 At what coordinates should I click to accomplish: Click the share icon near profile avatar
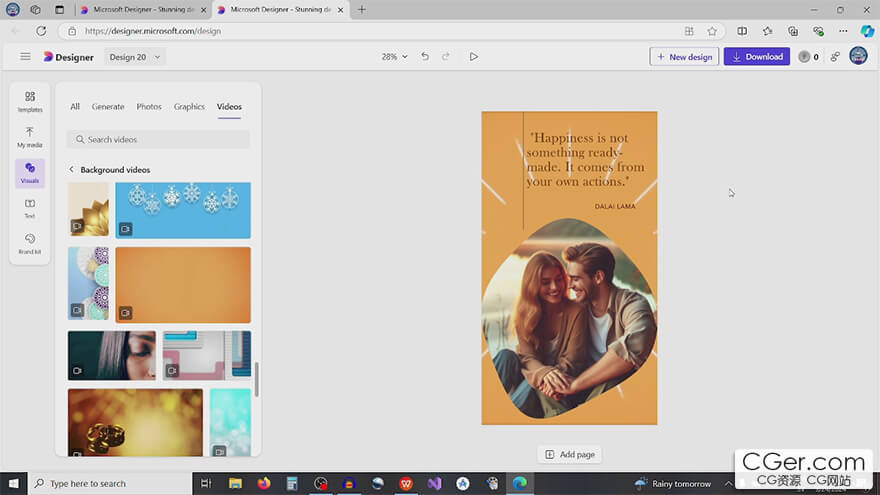click(835, 57)
